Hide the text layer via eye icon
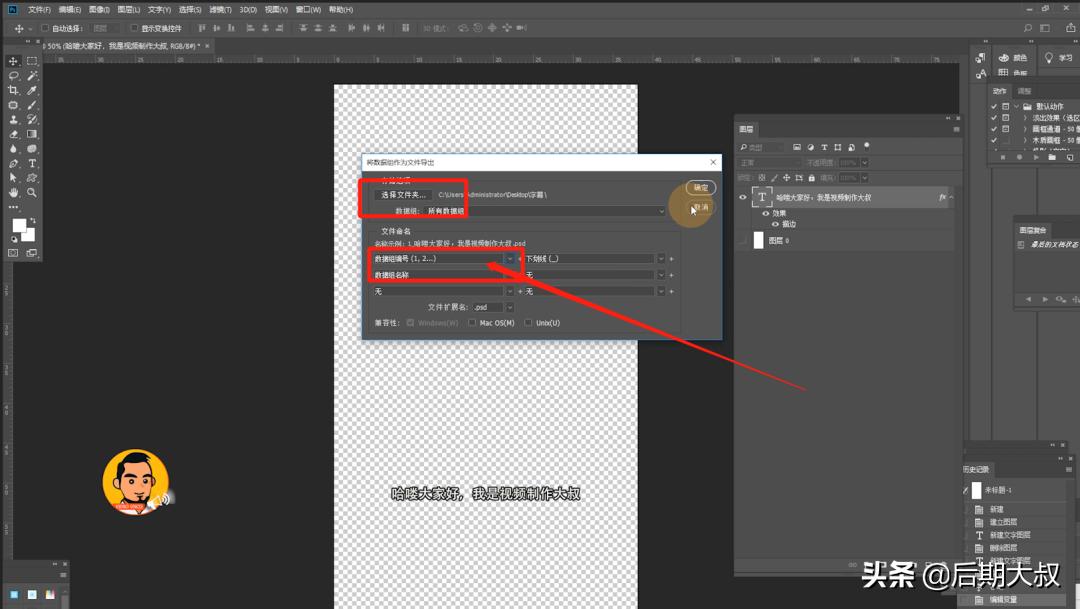Image resolution: width=1080 pixels, height=609 pixels. click(x=742, y=198)
